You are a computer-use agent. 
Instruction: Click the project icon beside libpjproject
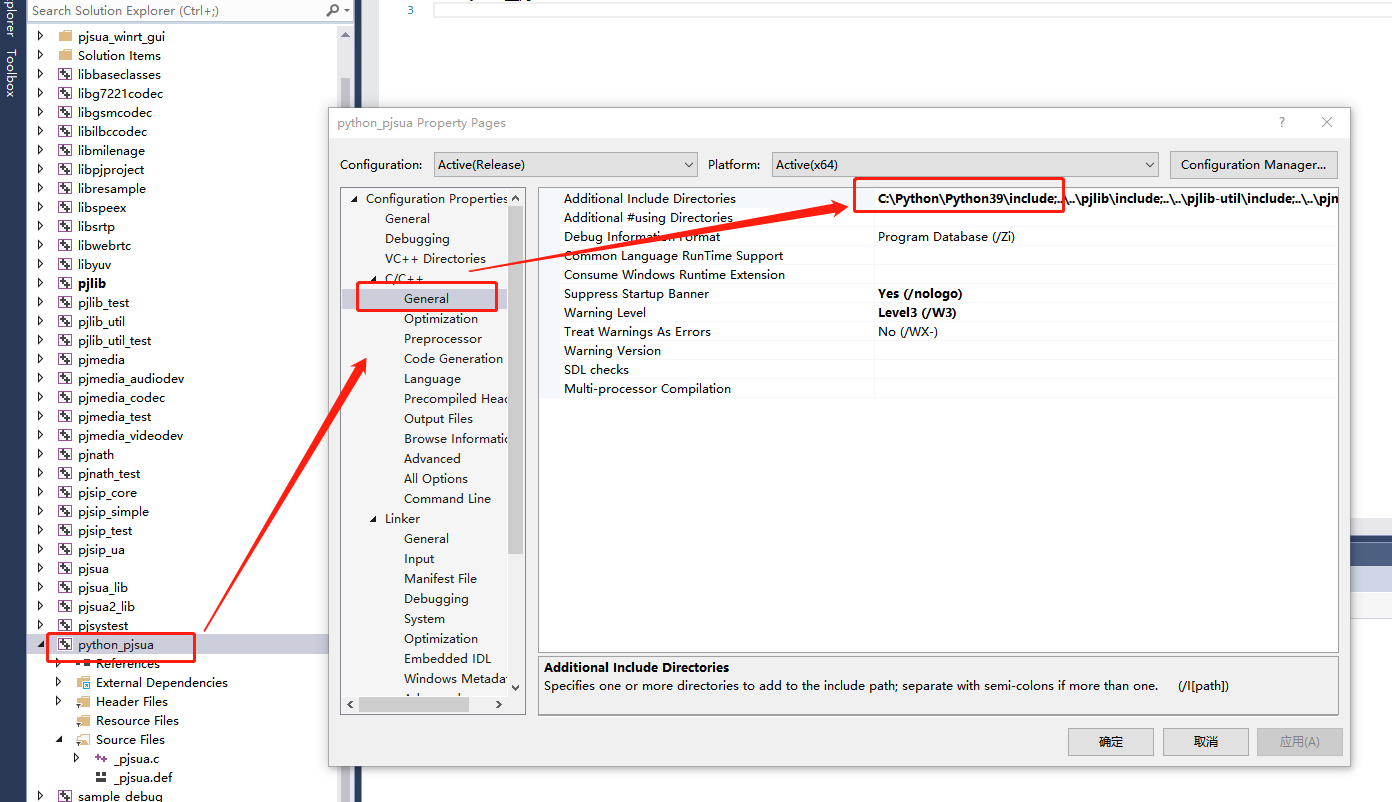(65, 169)
